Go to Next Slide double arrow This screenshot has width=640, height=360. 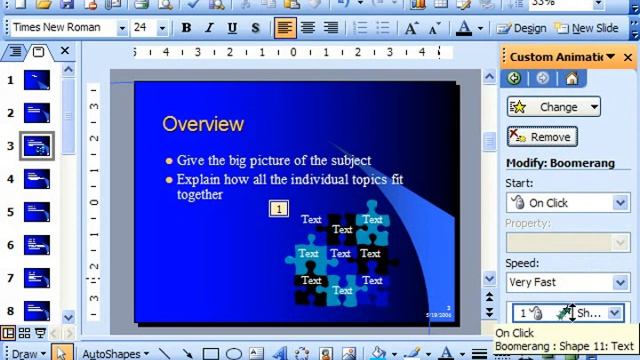coord(489,313)
